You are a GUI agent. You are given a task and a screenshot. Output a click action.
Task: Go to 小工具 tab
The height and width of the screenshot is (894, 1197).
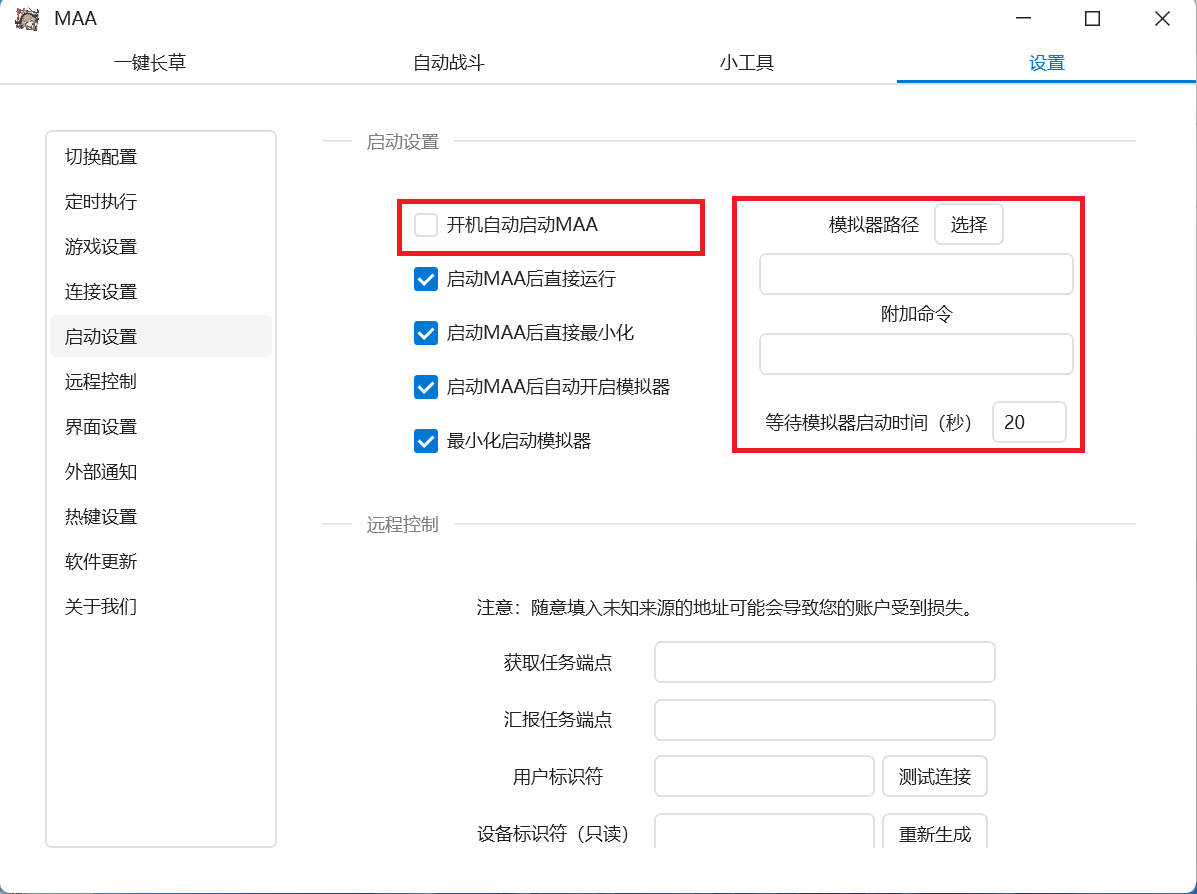pos(747,63)
